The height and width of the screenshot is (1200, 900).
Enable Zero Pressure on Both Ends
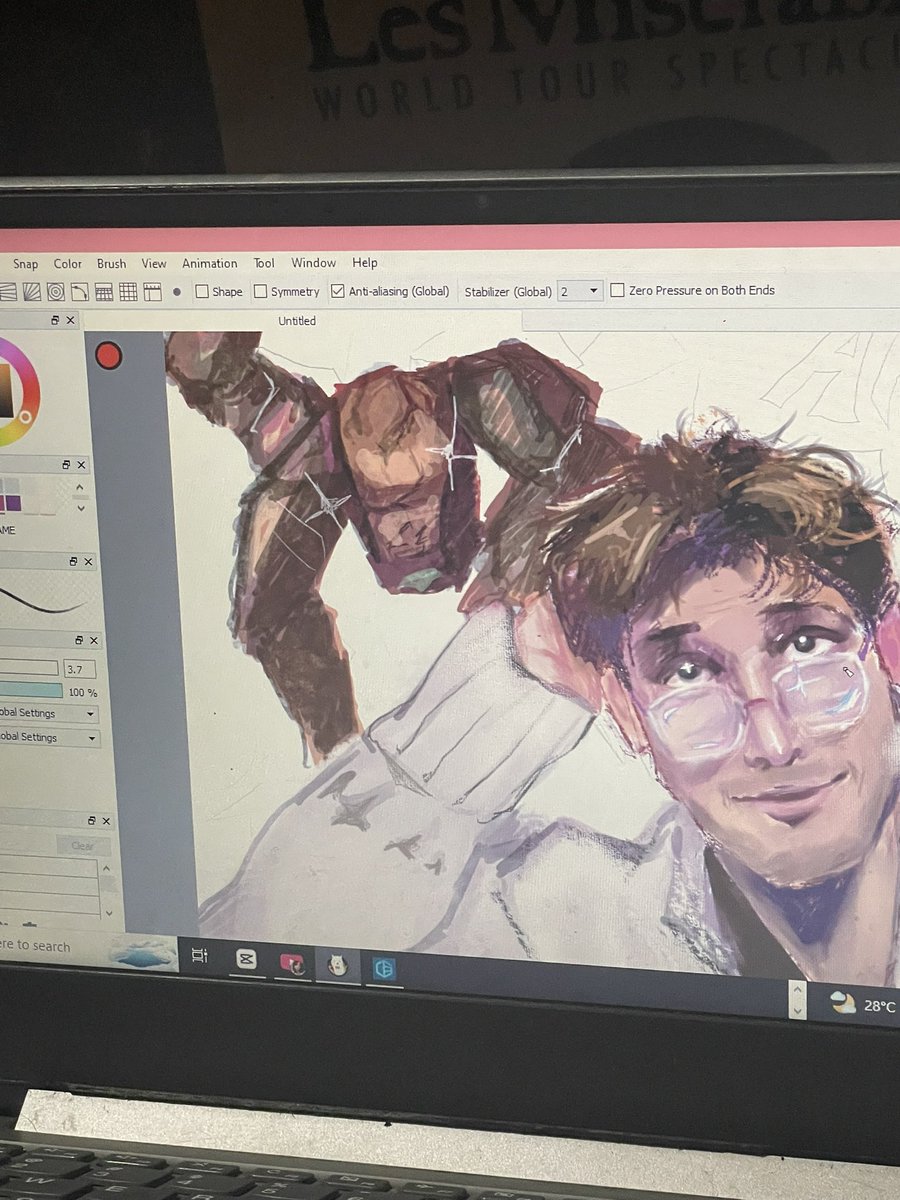[x=617, y=290]
